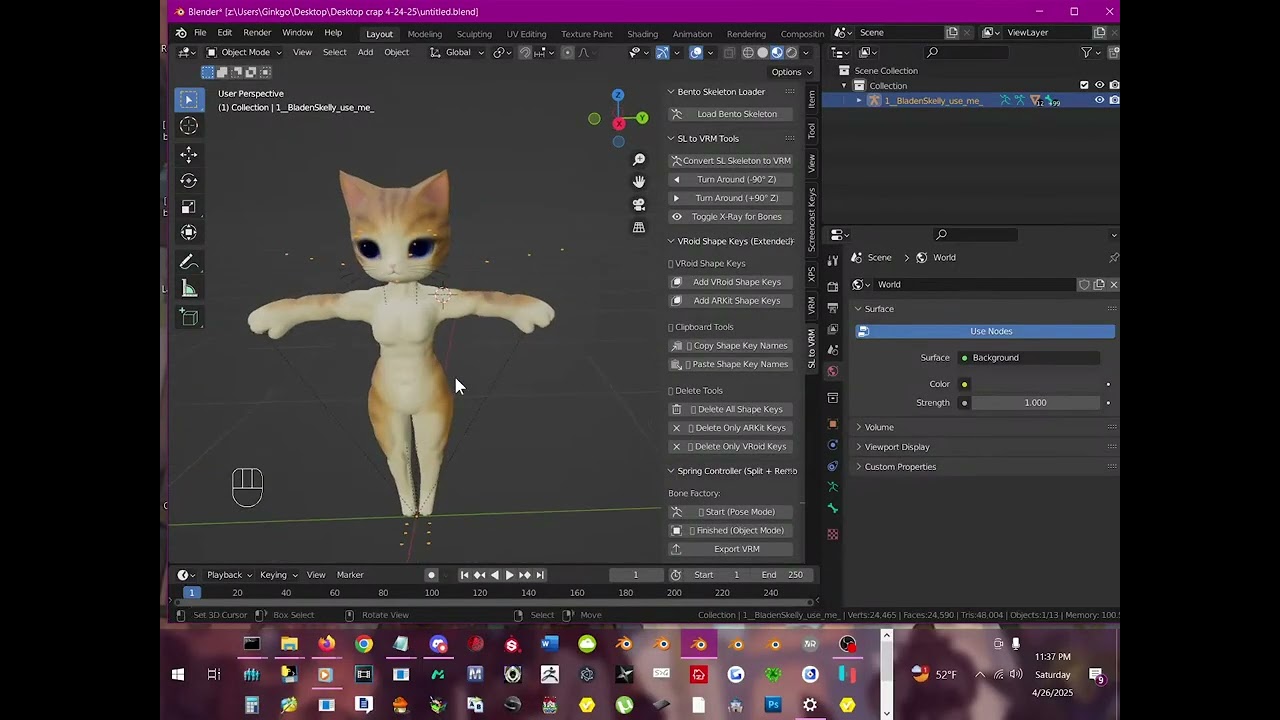This screenshot has width=1280, height=720.
Task: Click the Load Bento Skeleton button
Action: tap(732, 114)
